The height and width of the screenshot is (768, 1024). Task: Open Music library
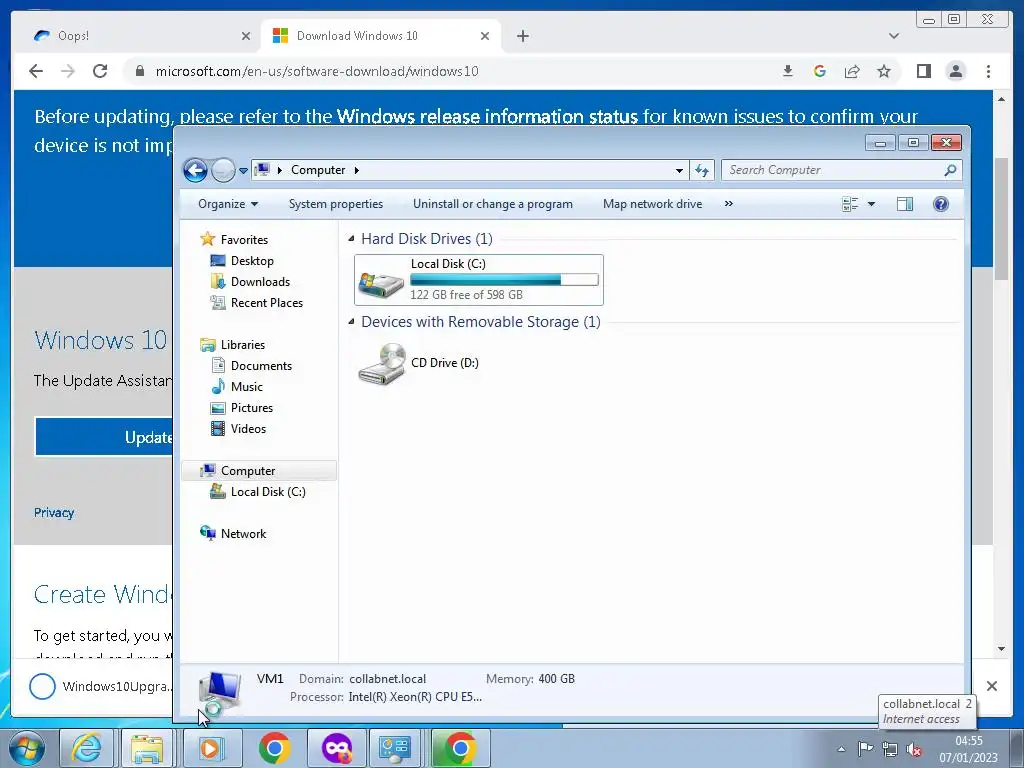[246, 387]
